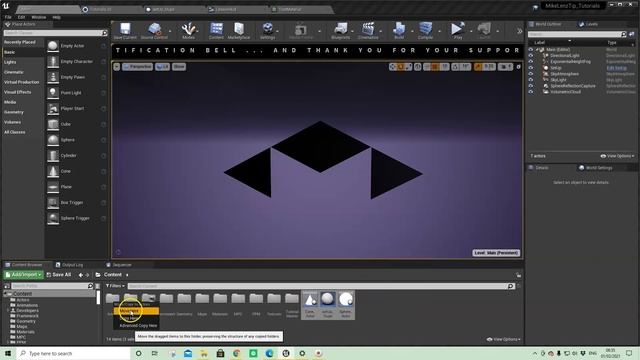Viewport: 640px width, 360px height.
Task: Select the All Classes category
Action: click(x=15, y=132)
